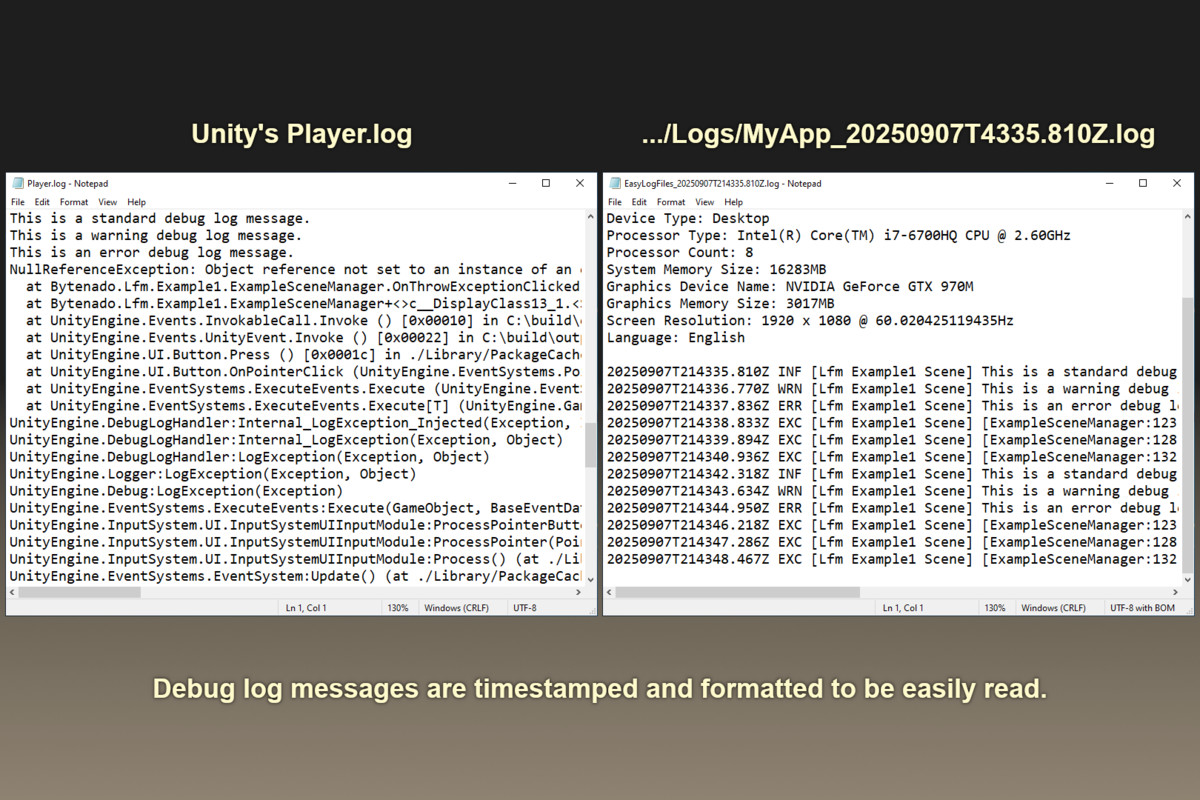Open View menu in EasyLogFiles window
The height and width of the screenshot is (800, 1200).
705,202
